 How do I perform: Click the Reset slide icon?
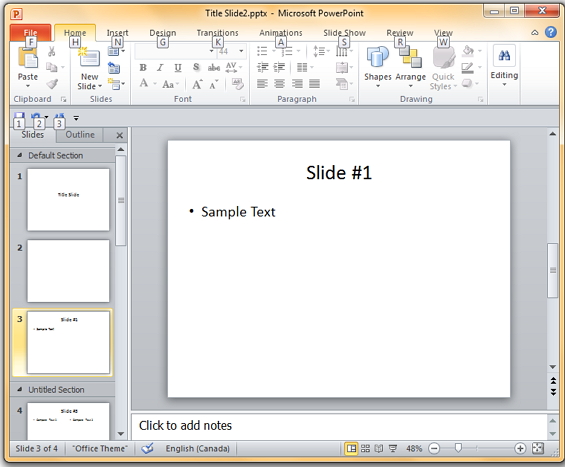click(x=114, y=67)
